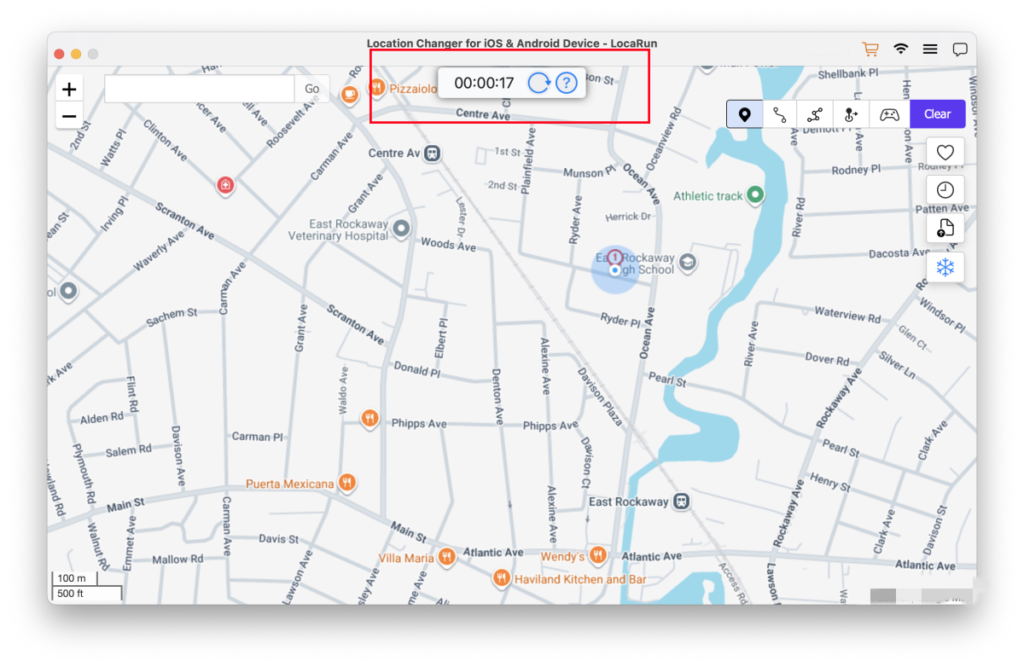The image size is (1024, 667).
Task: Zoom in on the map with plus
Action: click(69, 89)
